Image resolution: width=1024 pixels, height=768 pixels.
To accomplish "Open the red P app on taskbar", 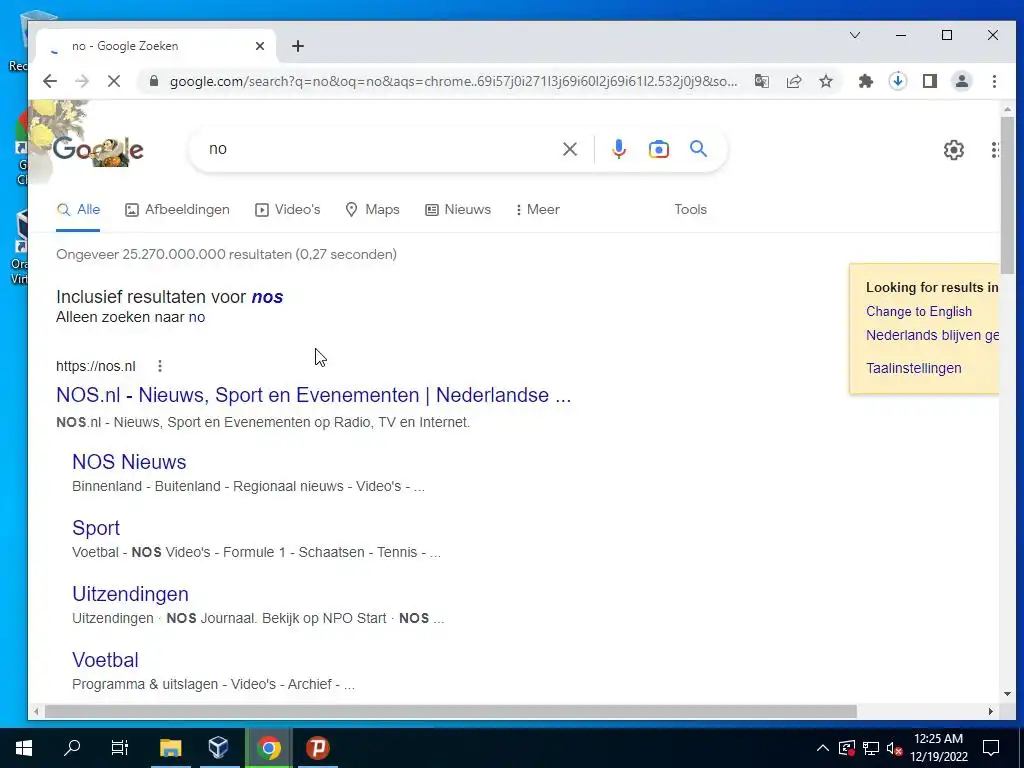I will [x=318, y=748].
